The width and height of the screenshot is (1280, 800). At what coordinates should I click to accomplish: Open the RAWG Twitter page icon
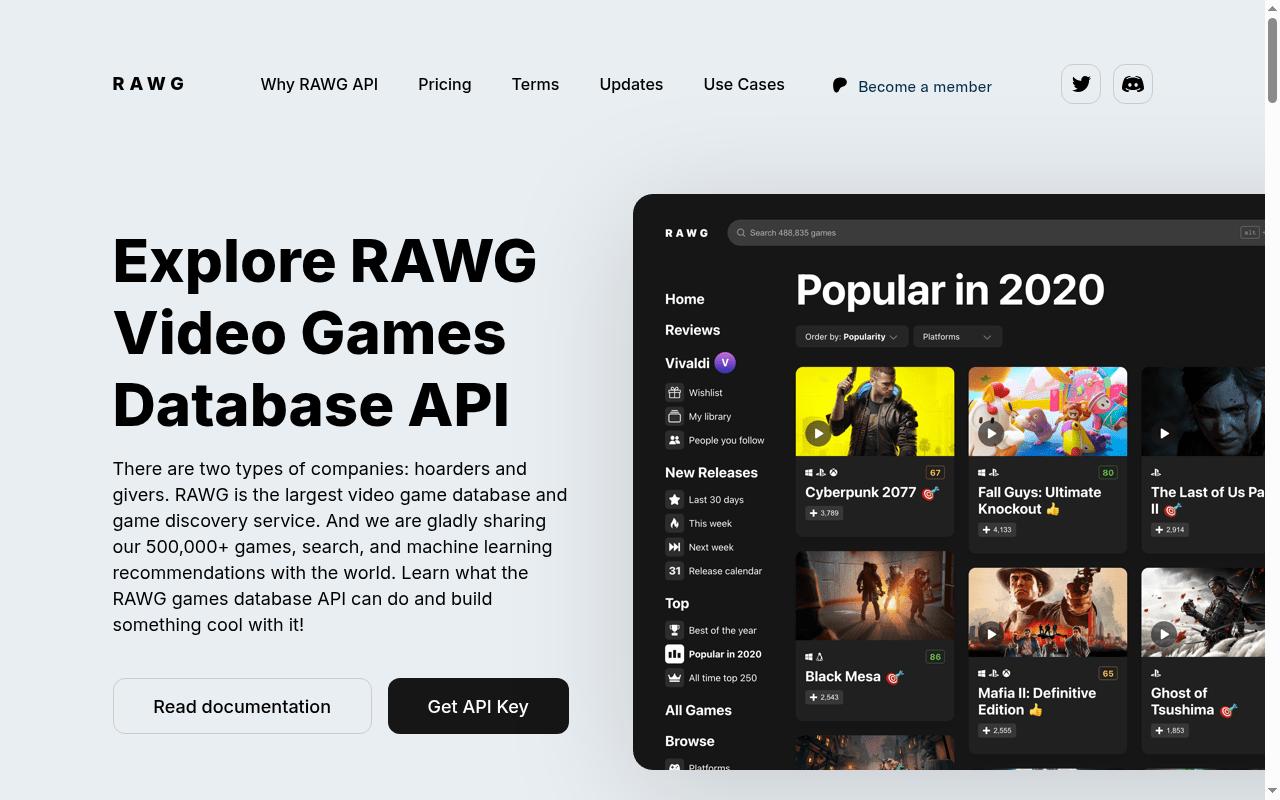pos(1081,84)
